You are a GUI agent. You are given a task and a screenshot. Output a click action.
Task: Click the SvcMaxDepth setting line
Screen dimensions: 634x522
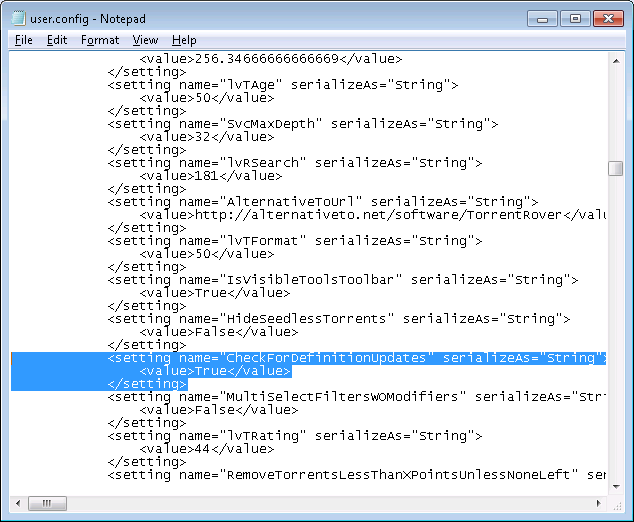[x=302, y=124]
